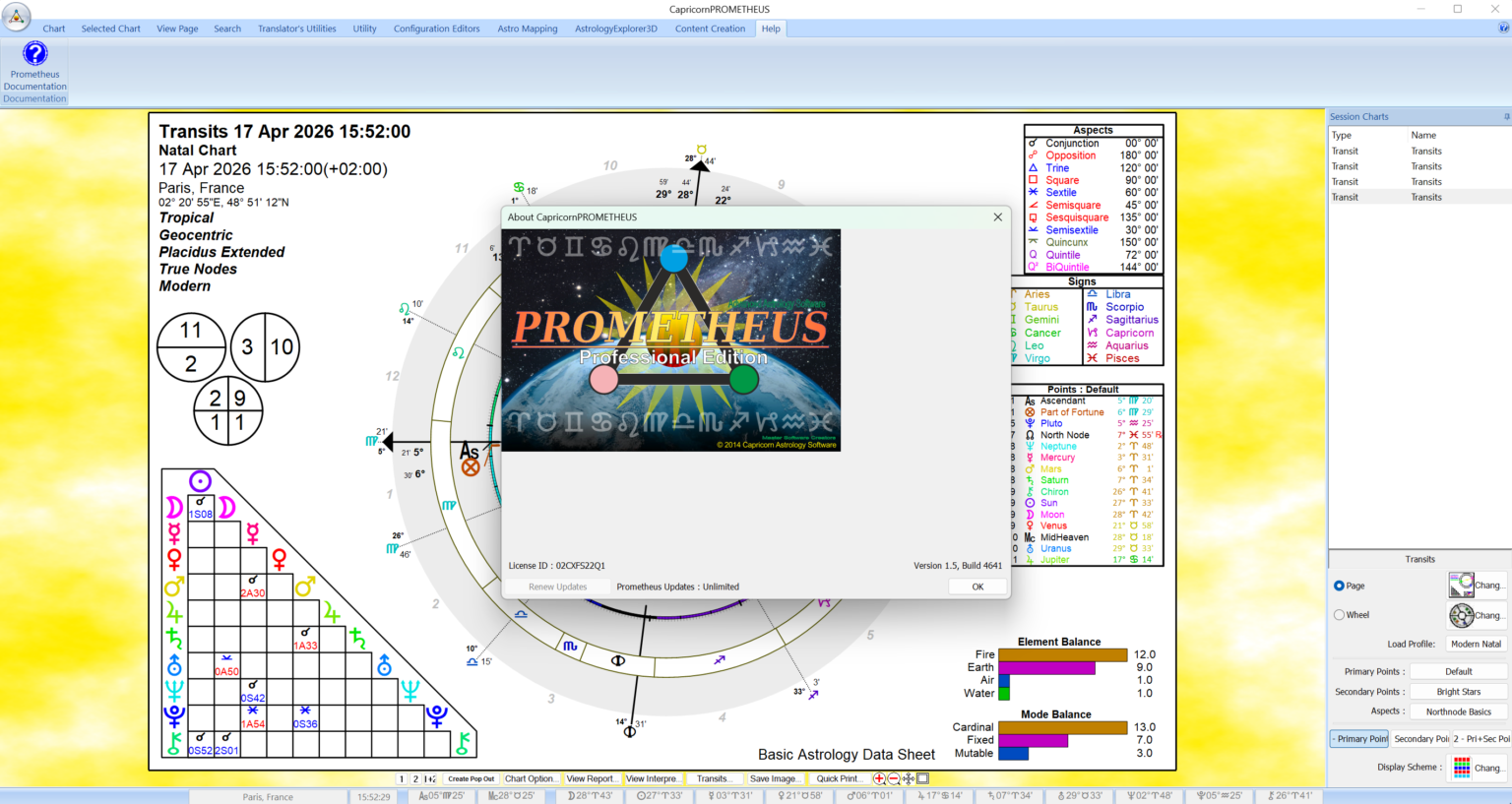Click the Mercury 03° Aries 31' status entry
The image size is (1512, 804).
[x=730, y=796]
